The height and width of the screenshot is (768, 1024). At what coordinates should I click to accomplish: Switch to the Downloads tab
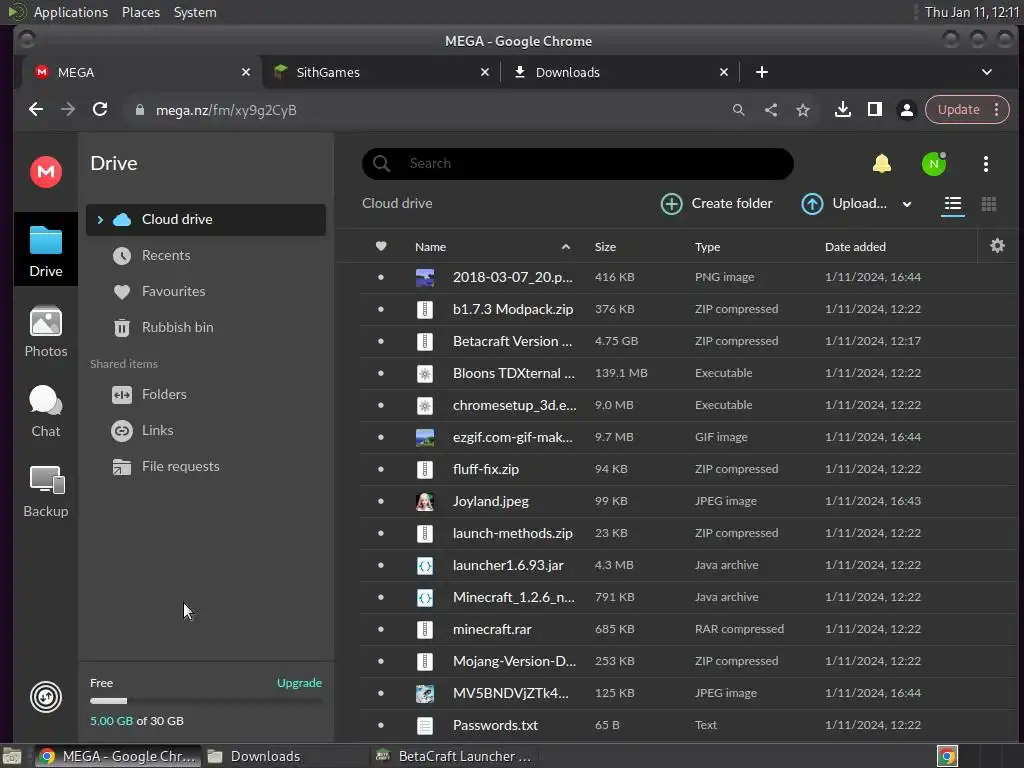[x=620, y=72]
